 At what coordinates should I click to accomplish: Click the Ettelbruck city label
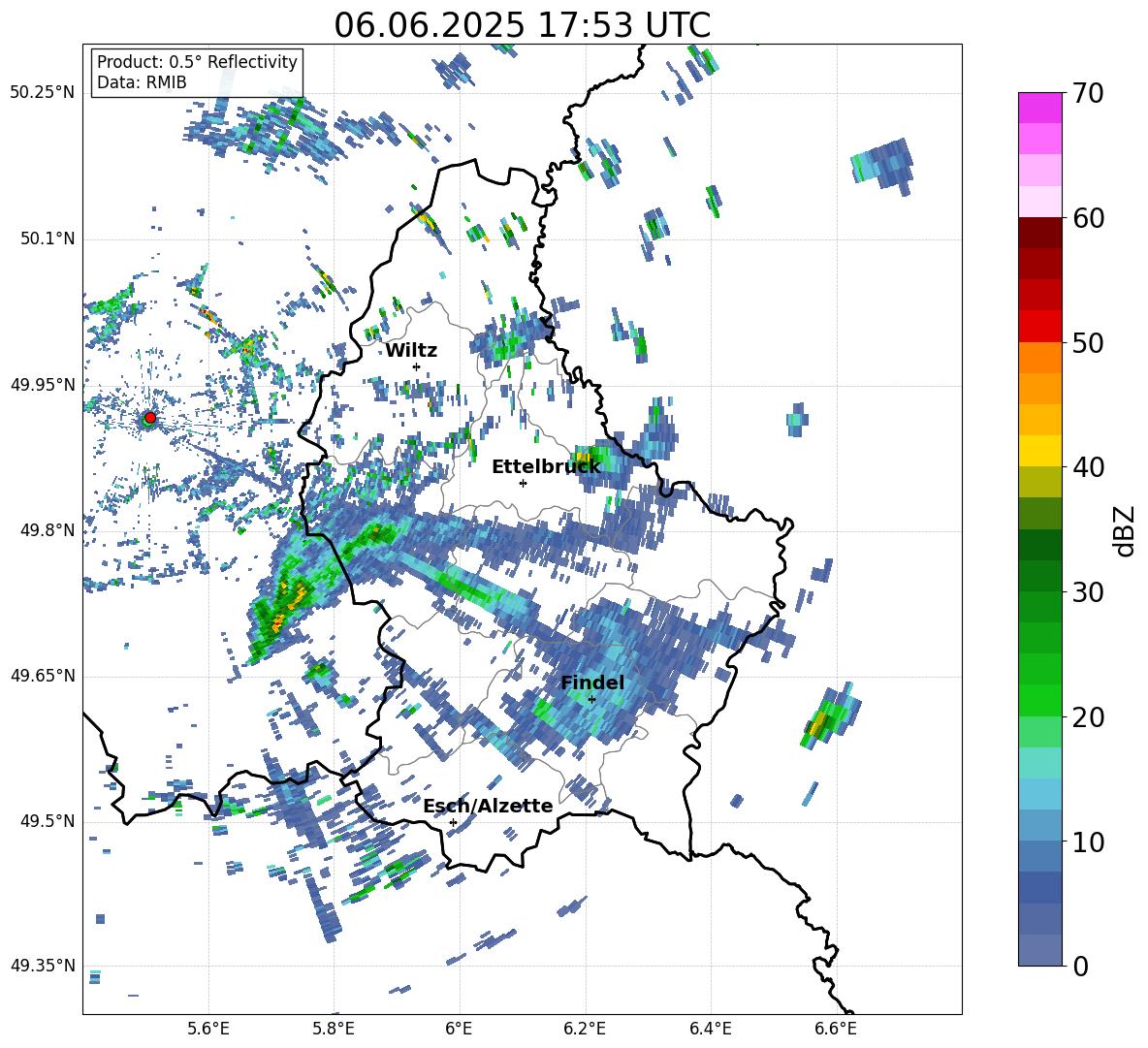pyautogui.click(x=546, y=467)
